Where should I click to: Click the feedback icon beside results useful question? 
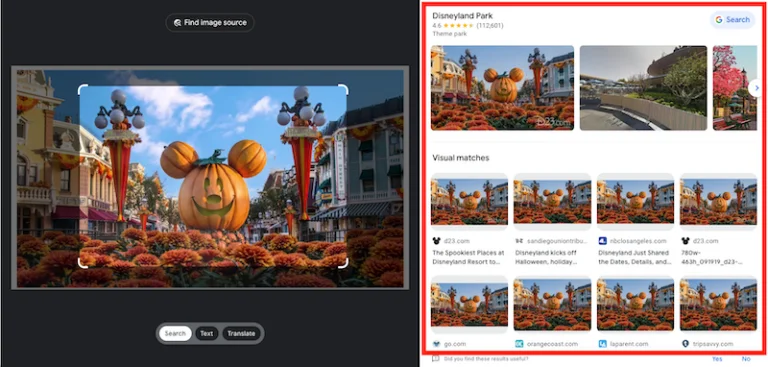pos(435,359)
